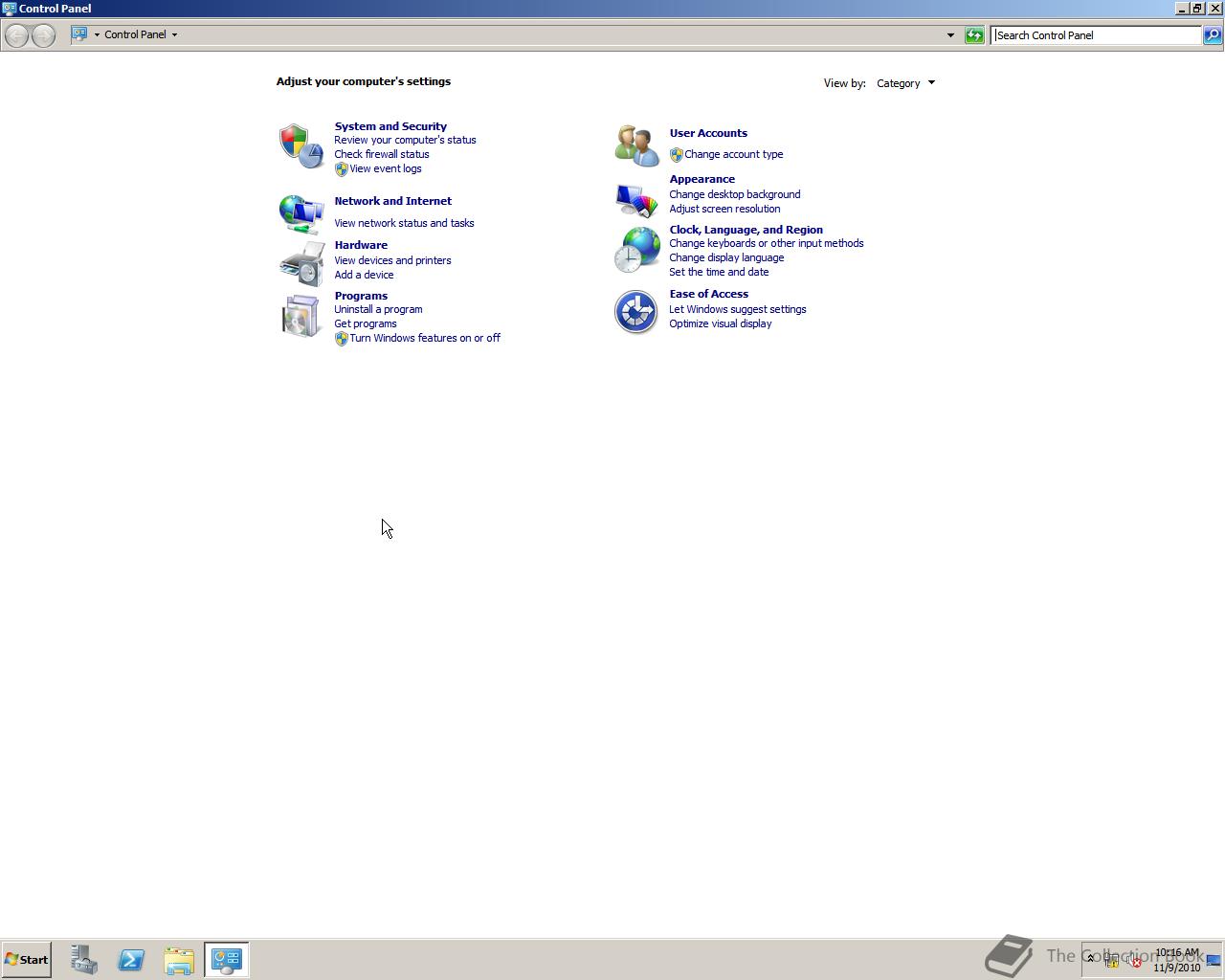Select Control Panel taskbar button
The height and width of the screenshot is (980, 1225).
[227, 960]
